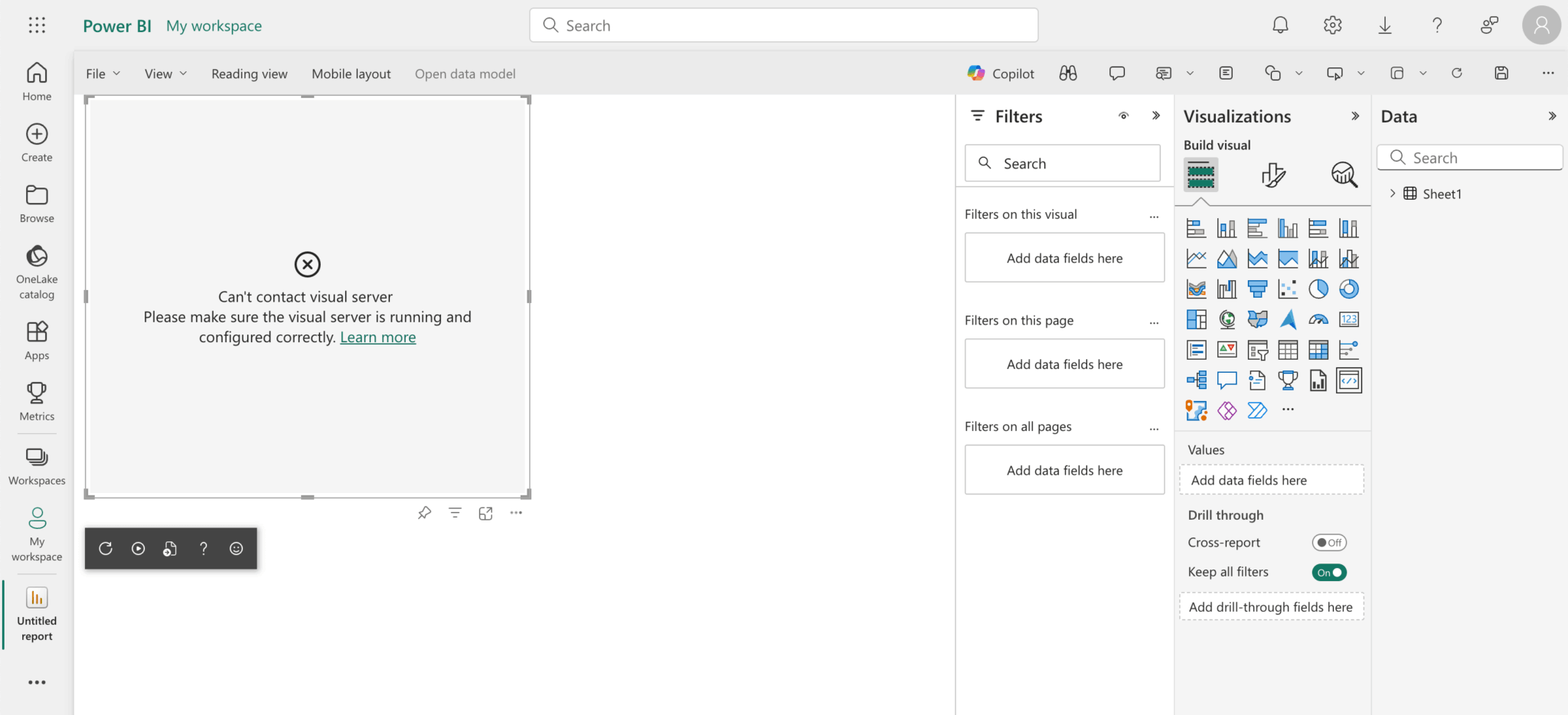Click My workspace breadcrumb in header
1568x715 pixels.
click(214, 26)
